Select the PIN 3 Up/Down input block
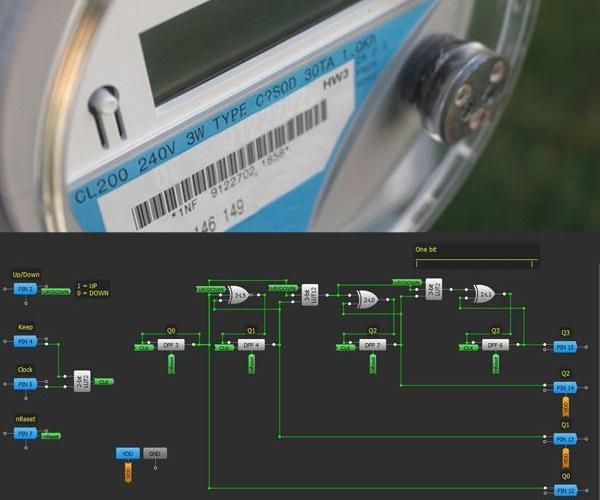The height and width of the screenshot is (500, 600). [25, 289]
